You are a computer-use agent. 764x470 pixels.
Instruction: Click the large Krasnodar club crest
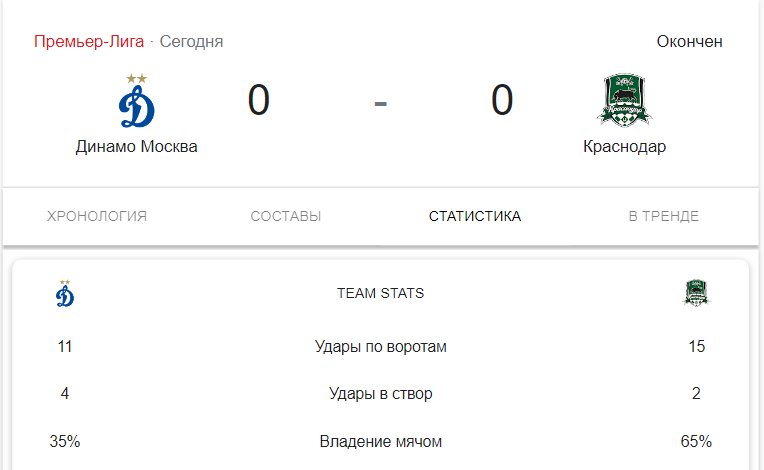625,100
